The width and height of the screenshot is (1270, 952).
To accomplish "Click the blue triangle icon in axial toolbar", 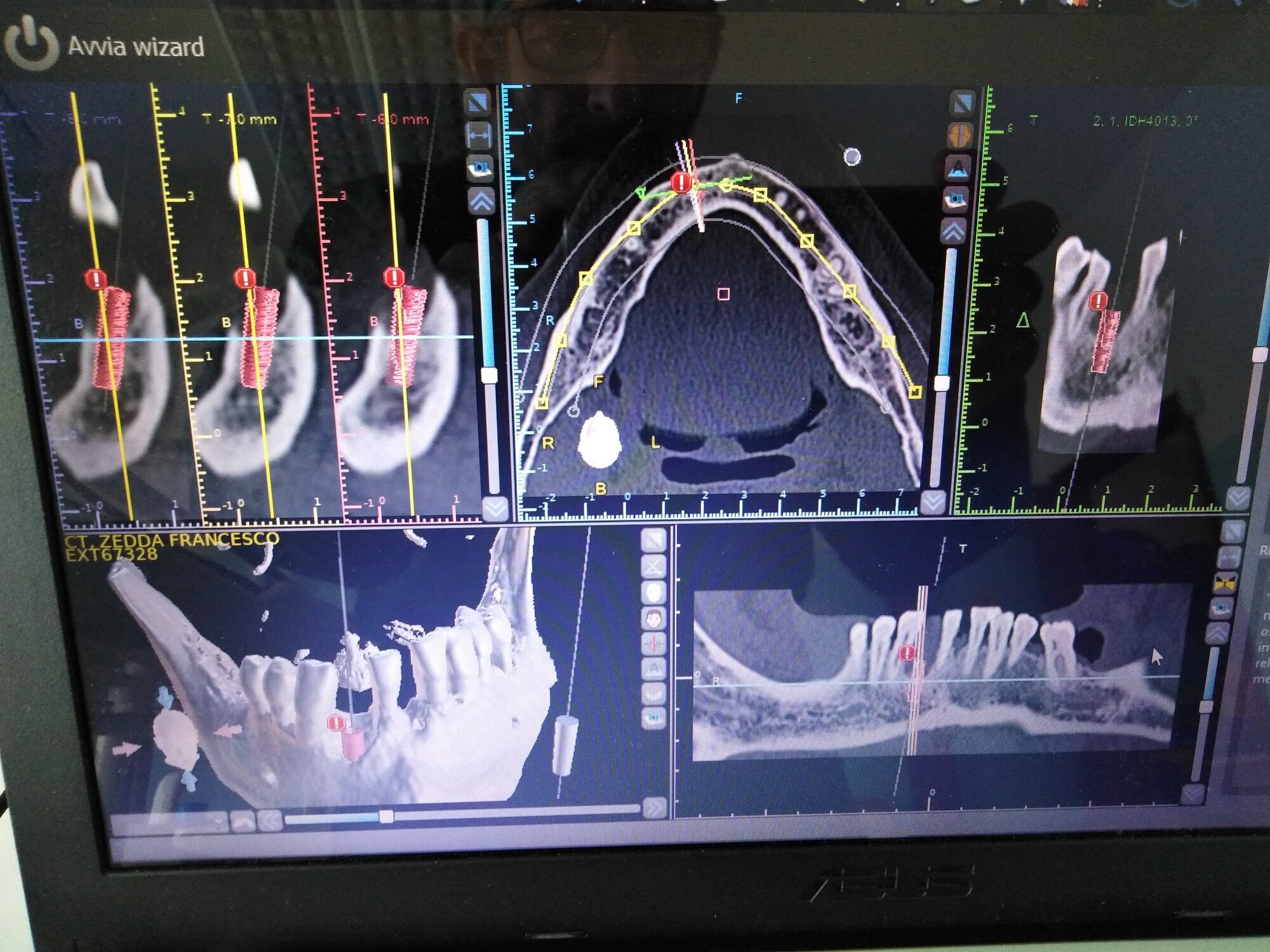I will (959, 167).
